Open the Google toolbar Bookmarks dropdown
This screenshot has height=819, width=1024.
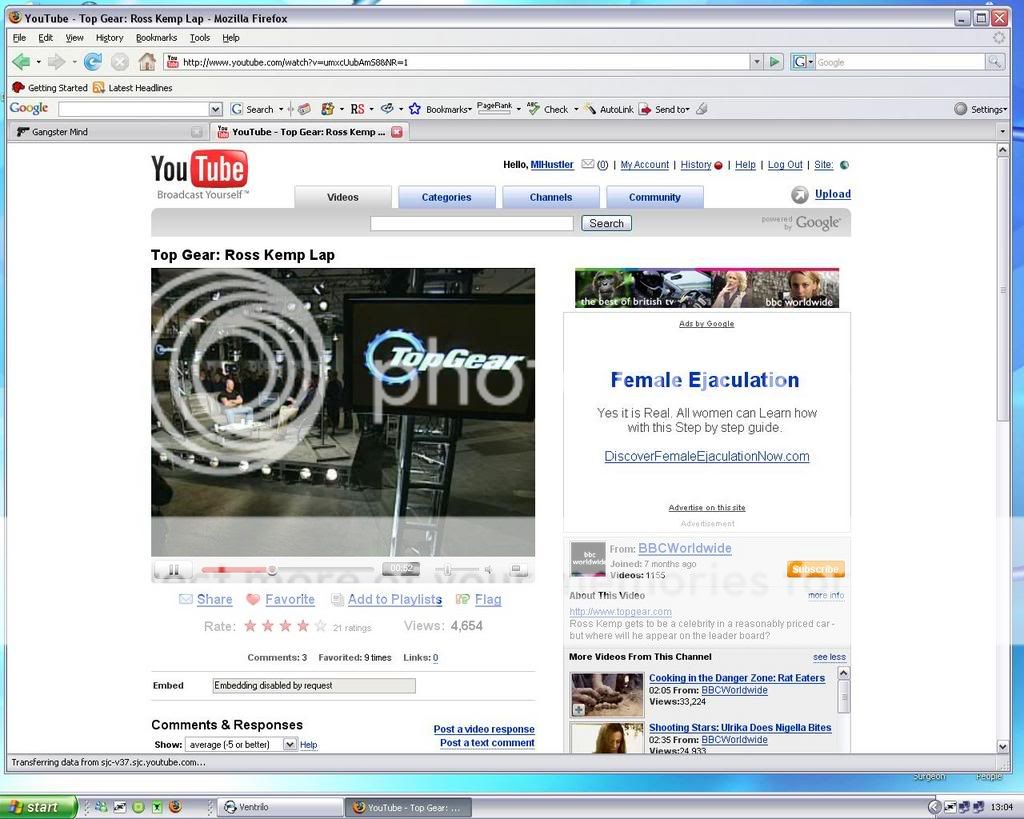[470, 110]
